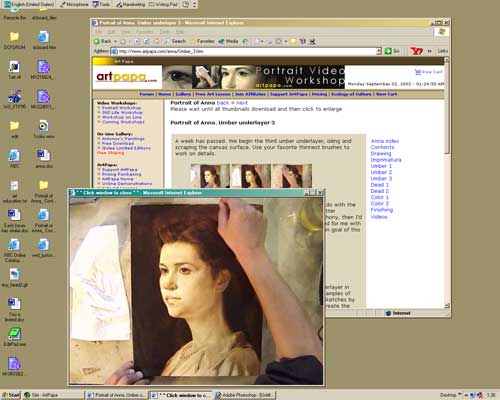Click the address bar URL field
500x400 pixels.
point(246,51)
